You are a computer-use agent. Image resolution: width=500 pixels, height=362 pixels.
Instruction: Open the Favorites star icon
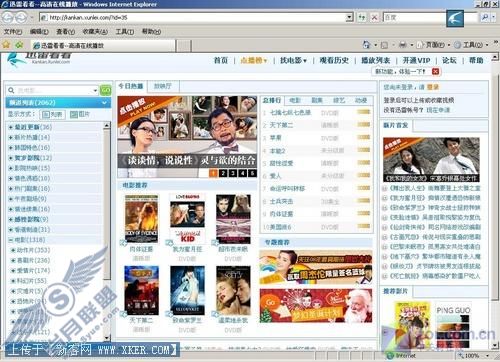tap(6, 44)
